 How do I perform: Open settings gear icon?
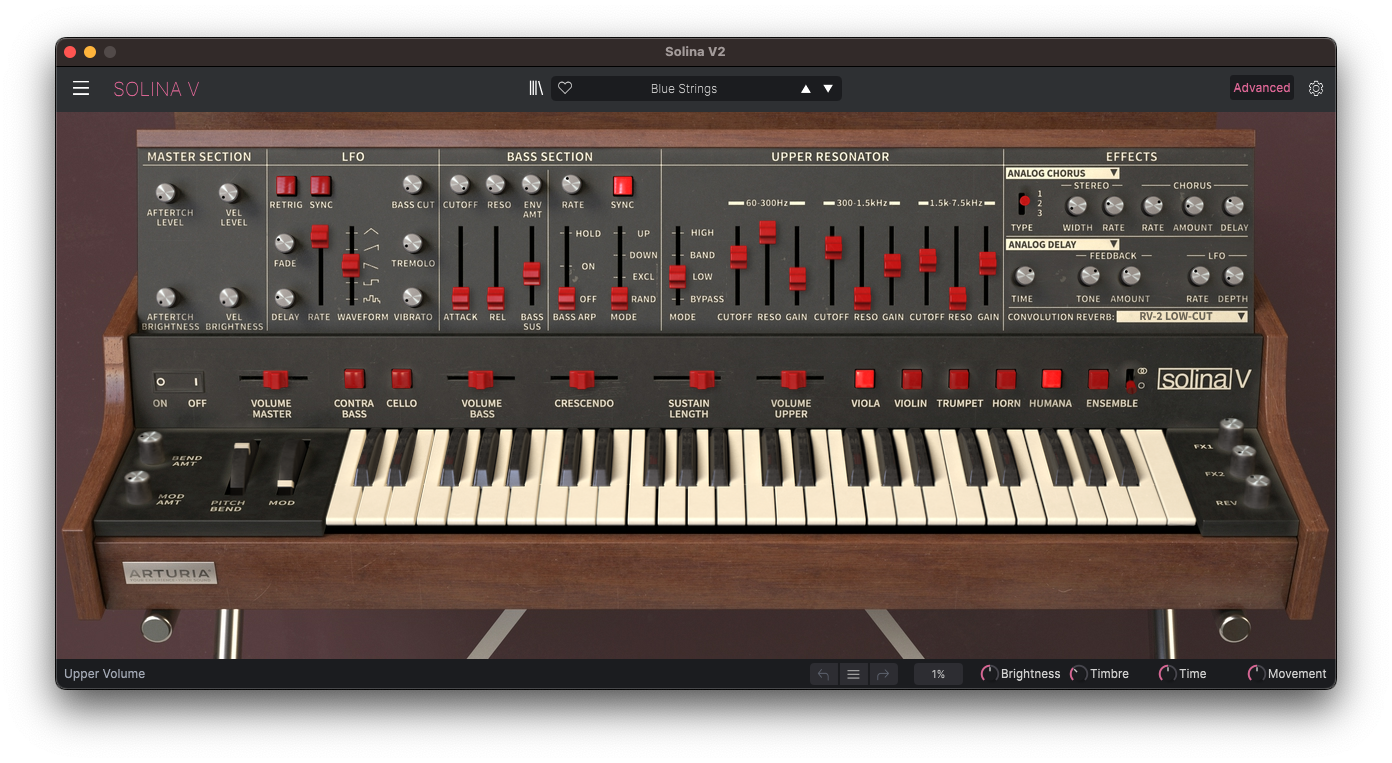point(1316,88)
